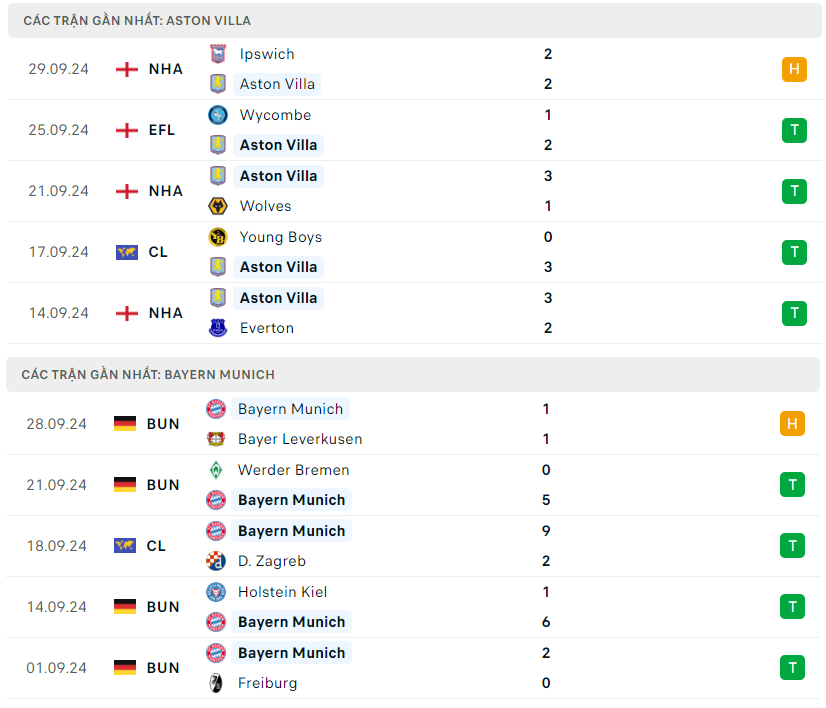This screenshot has height=708, width=826.
Task: Click the Freiburg club crest
Action: (x=215, y=683)
